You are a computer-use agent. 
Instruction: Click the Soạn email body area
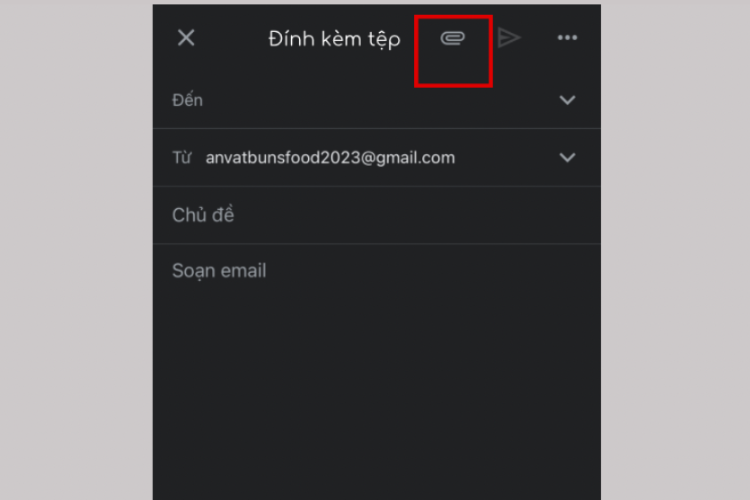[x=377, y=371]
